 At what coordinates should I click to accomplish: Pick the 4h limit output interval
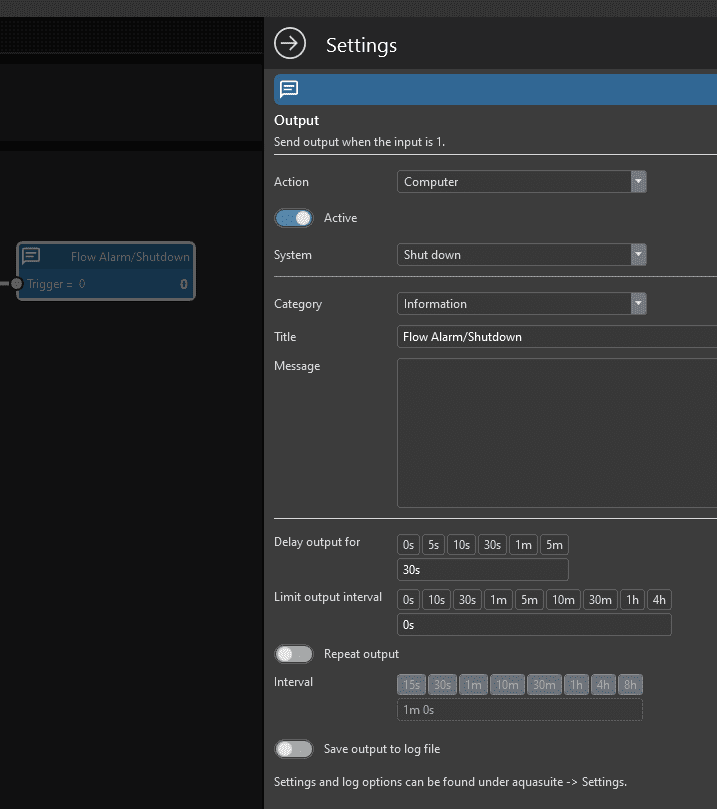[658, 600]
